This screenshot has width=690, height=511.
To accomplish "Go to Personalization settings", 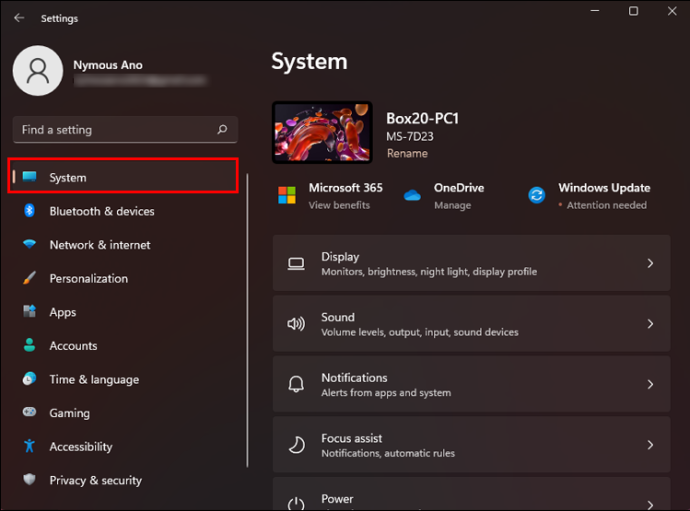I will (123, 278).
